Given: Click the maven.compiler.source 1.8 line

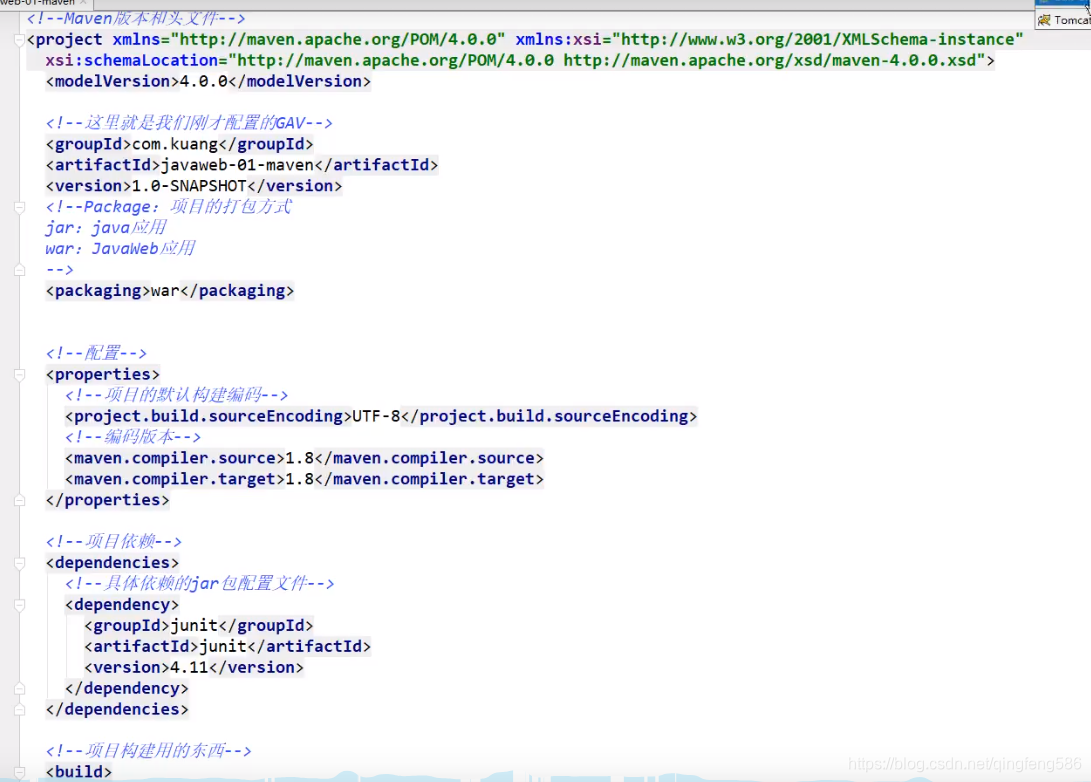Looking at the screenshot, I should click(x=304, y=458).
